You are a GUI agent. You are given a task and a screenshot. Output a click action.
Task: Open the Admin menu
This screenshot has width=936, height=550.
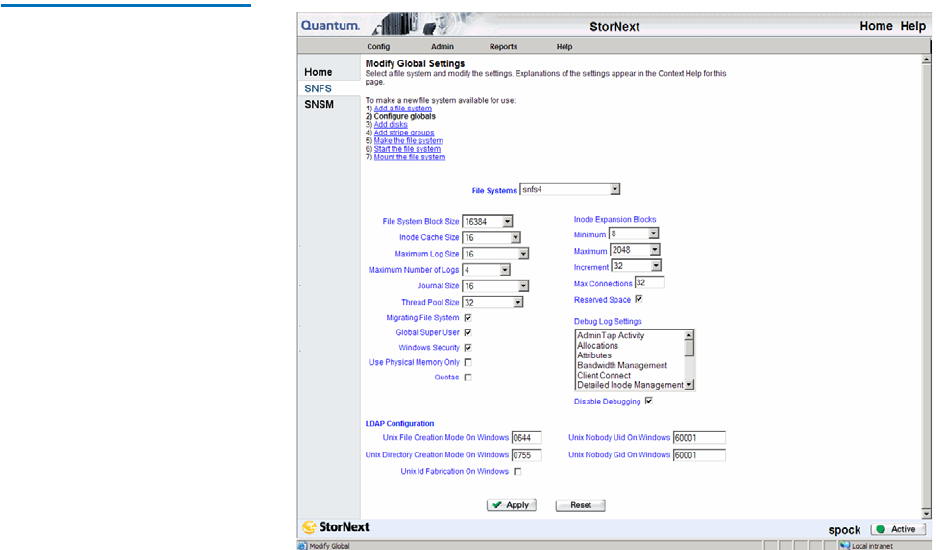tap(442, 47)
